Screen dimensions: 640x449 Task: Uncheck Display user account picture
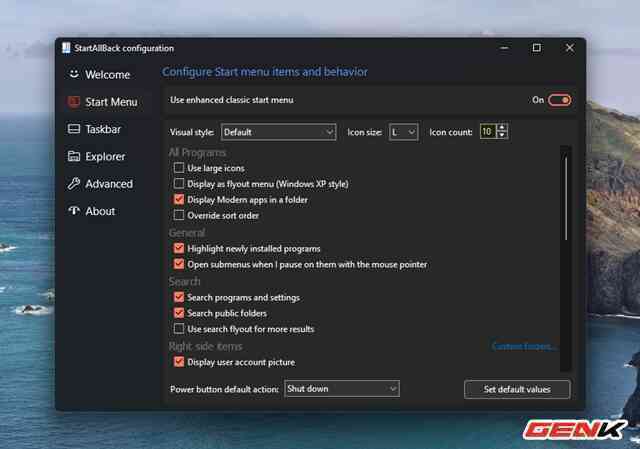point(179,362)
